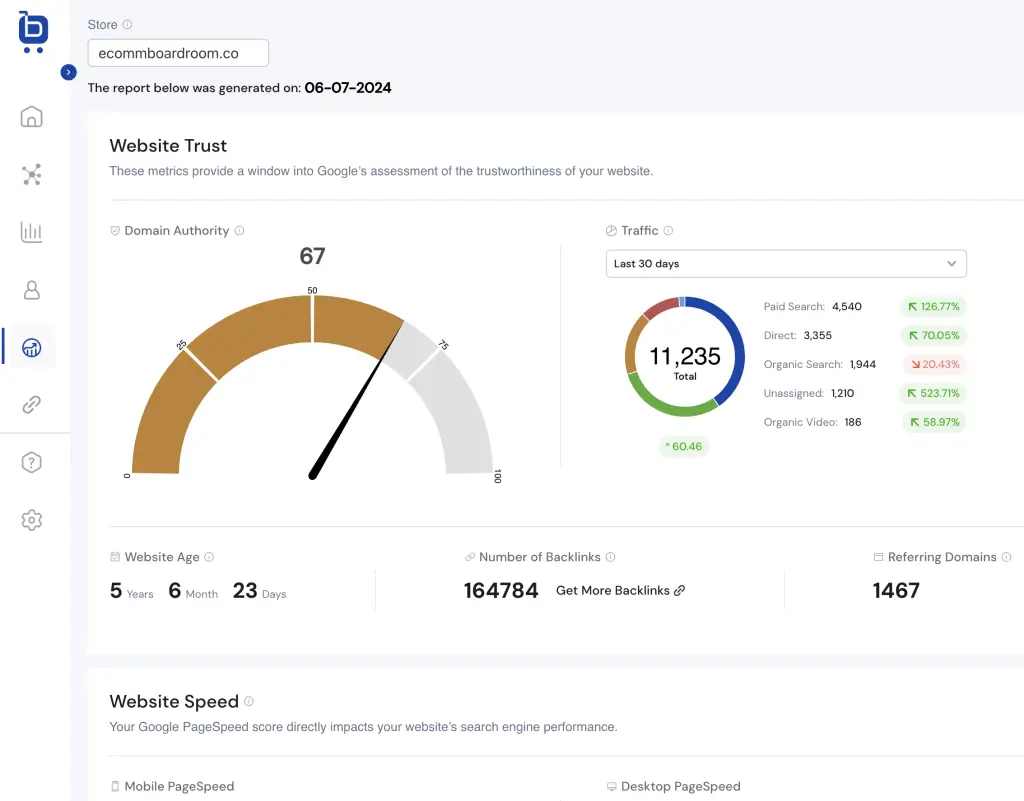
Task: Click the link icon beside Number of Backlinks
Action: [470, 557]
